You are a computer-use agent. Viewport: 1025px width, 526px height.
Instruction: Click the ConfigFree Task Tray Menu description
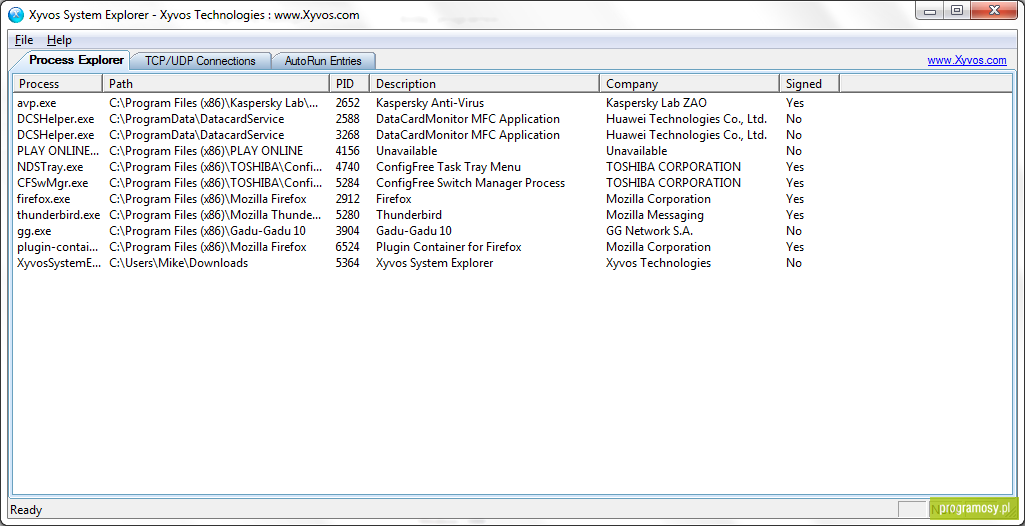448,167
